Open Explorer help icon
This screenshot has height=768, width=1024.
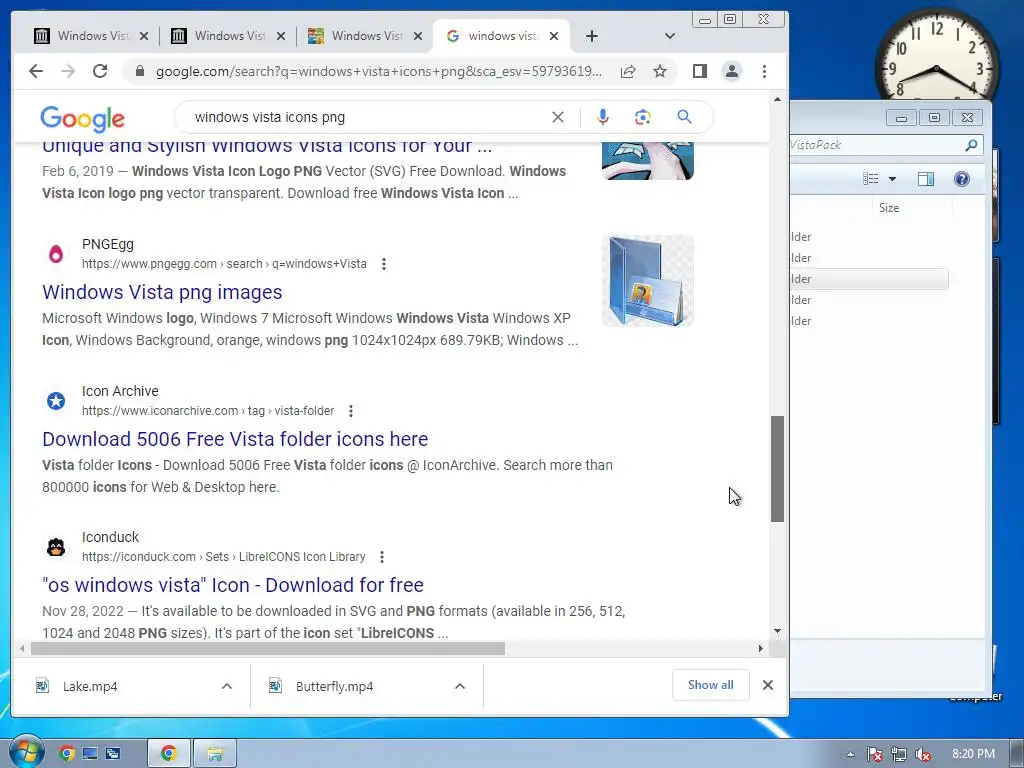[x=961, y=179]
